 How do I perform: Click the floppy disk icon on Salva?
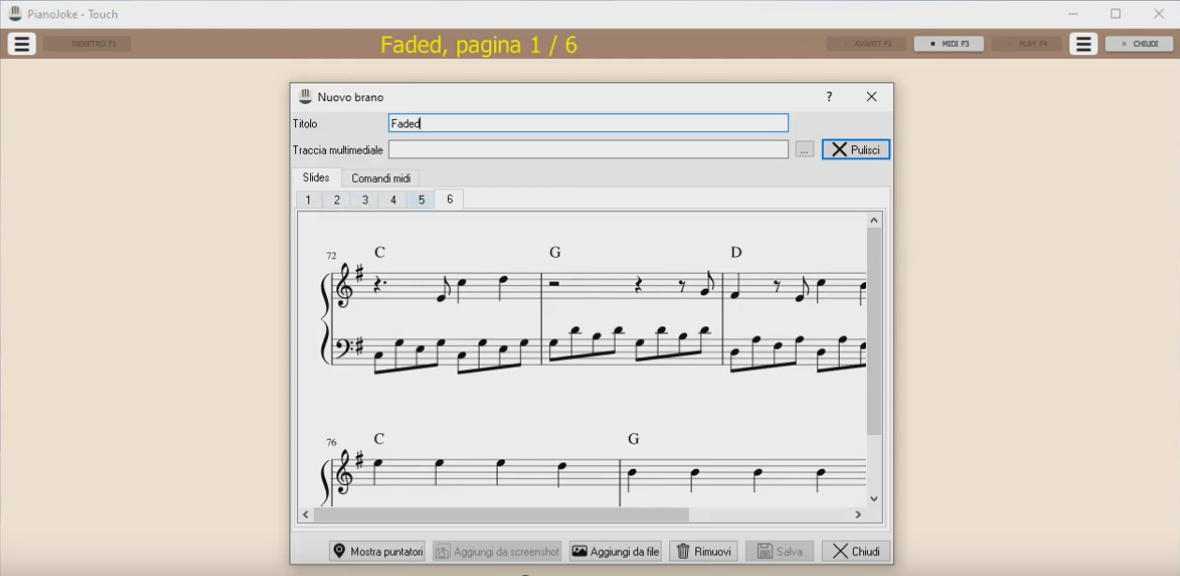click(763, 551)
